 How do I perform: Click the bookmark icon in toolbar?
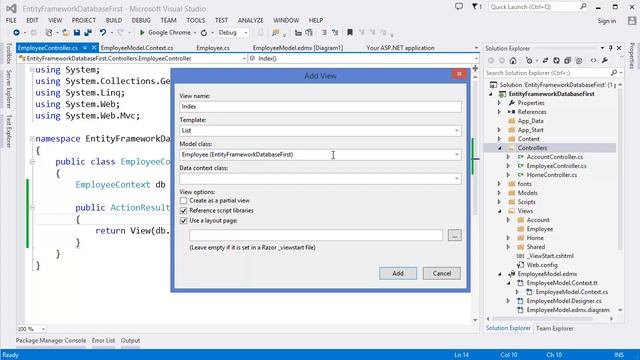pyautogui.click(x=350, y=32)
